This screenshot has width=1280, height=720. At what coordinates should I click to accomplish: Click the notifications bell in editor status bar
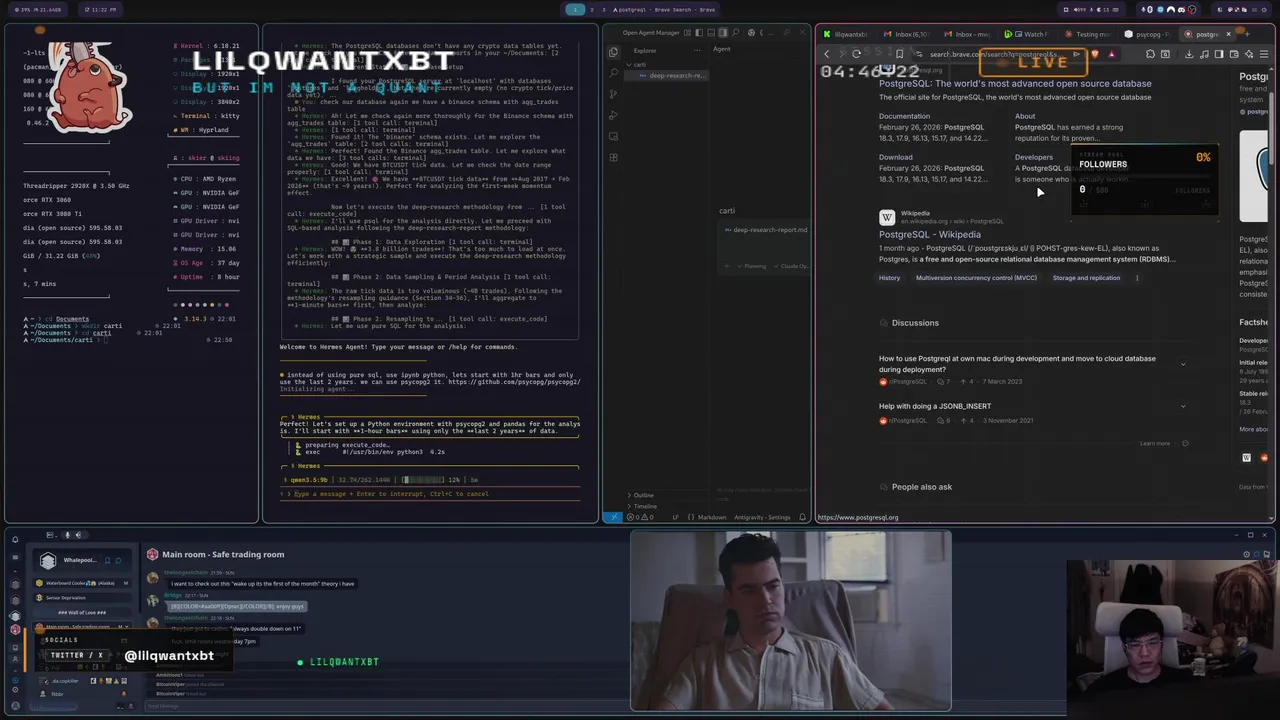(802, 517)
